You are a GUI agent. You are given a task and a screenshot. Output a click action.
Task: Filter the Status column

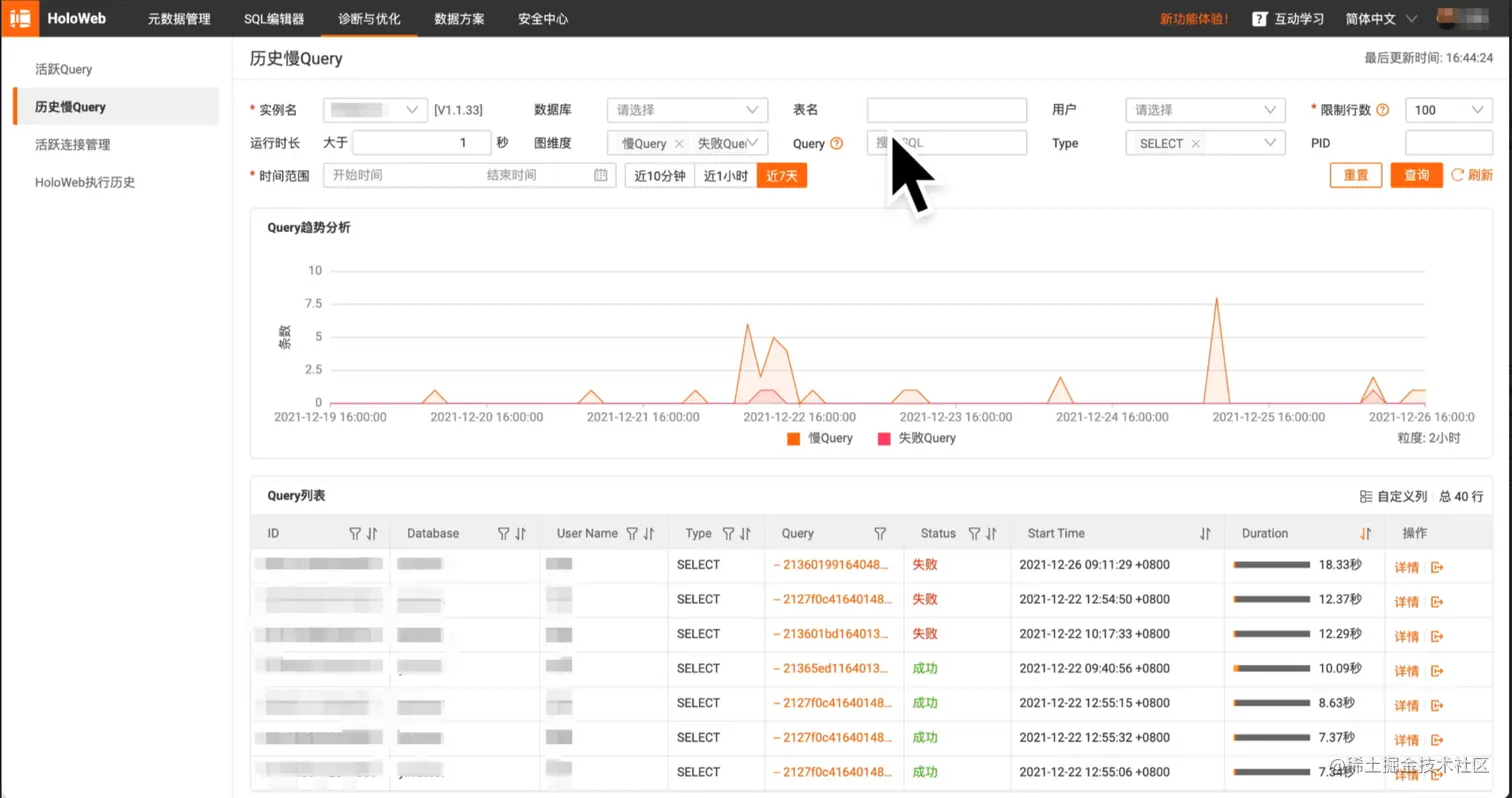point(974,534)
